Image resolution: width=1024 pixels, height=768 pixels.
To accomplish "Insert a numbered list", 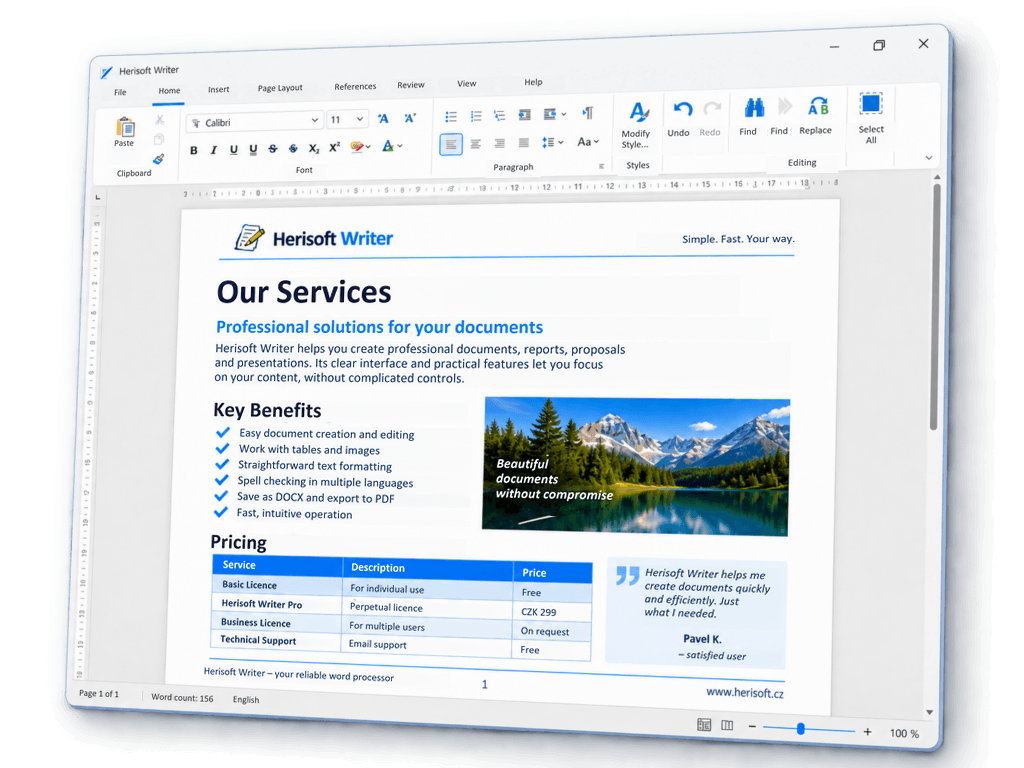I will click(x=476, y=116).
